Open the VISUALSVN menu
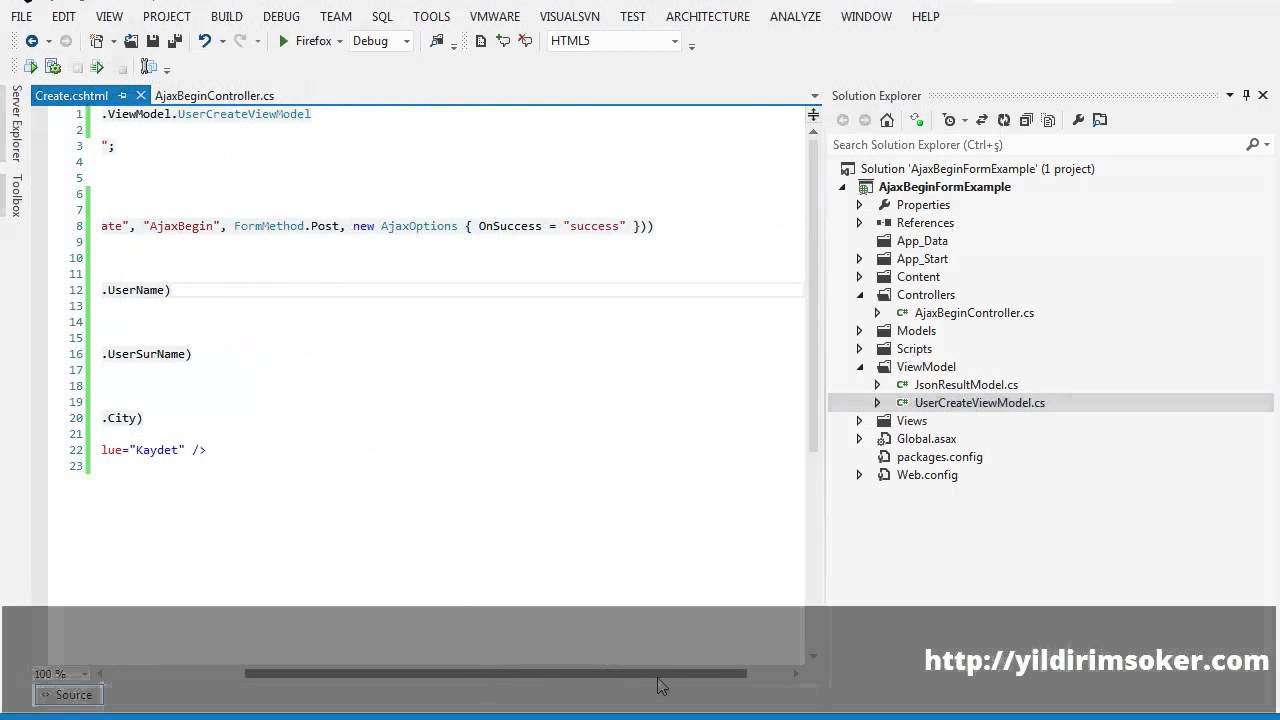This screenshot has width=1280, height=720. click(x=570, y=16)
